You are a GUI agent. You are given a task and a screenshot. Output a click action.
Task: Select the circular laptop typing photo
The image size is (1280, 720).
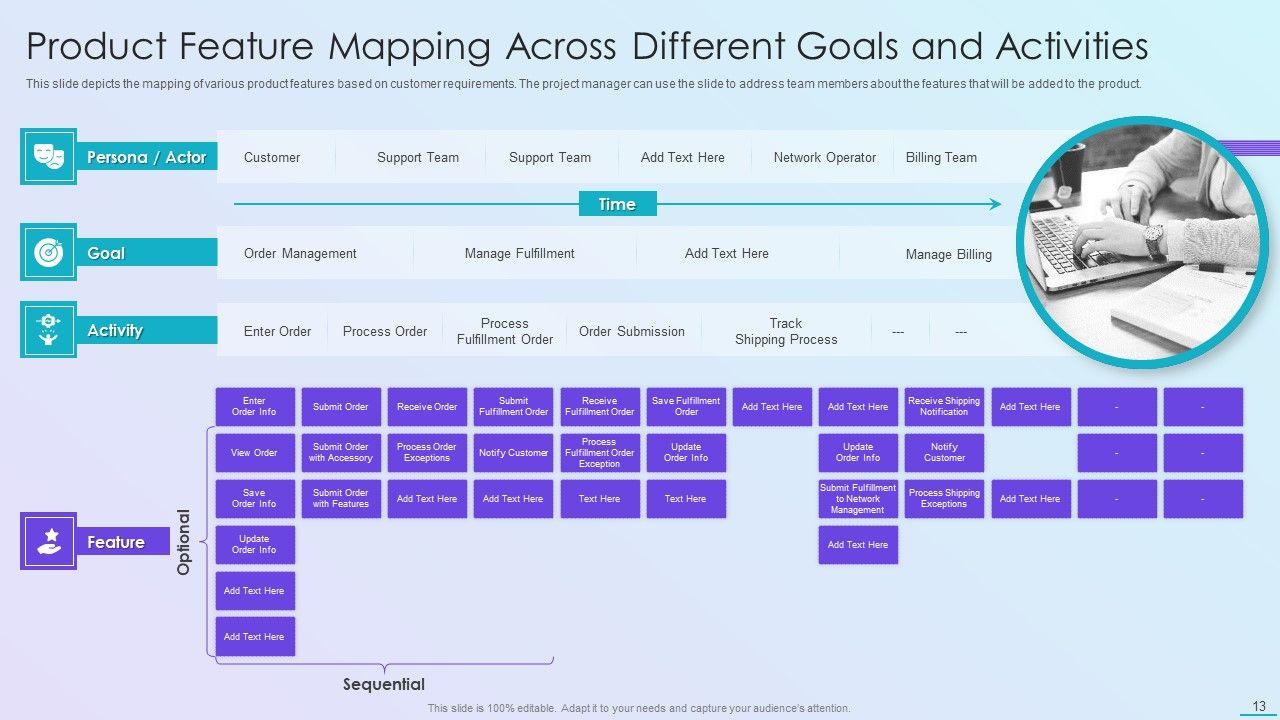coord(1141,243)
